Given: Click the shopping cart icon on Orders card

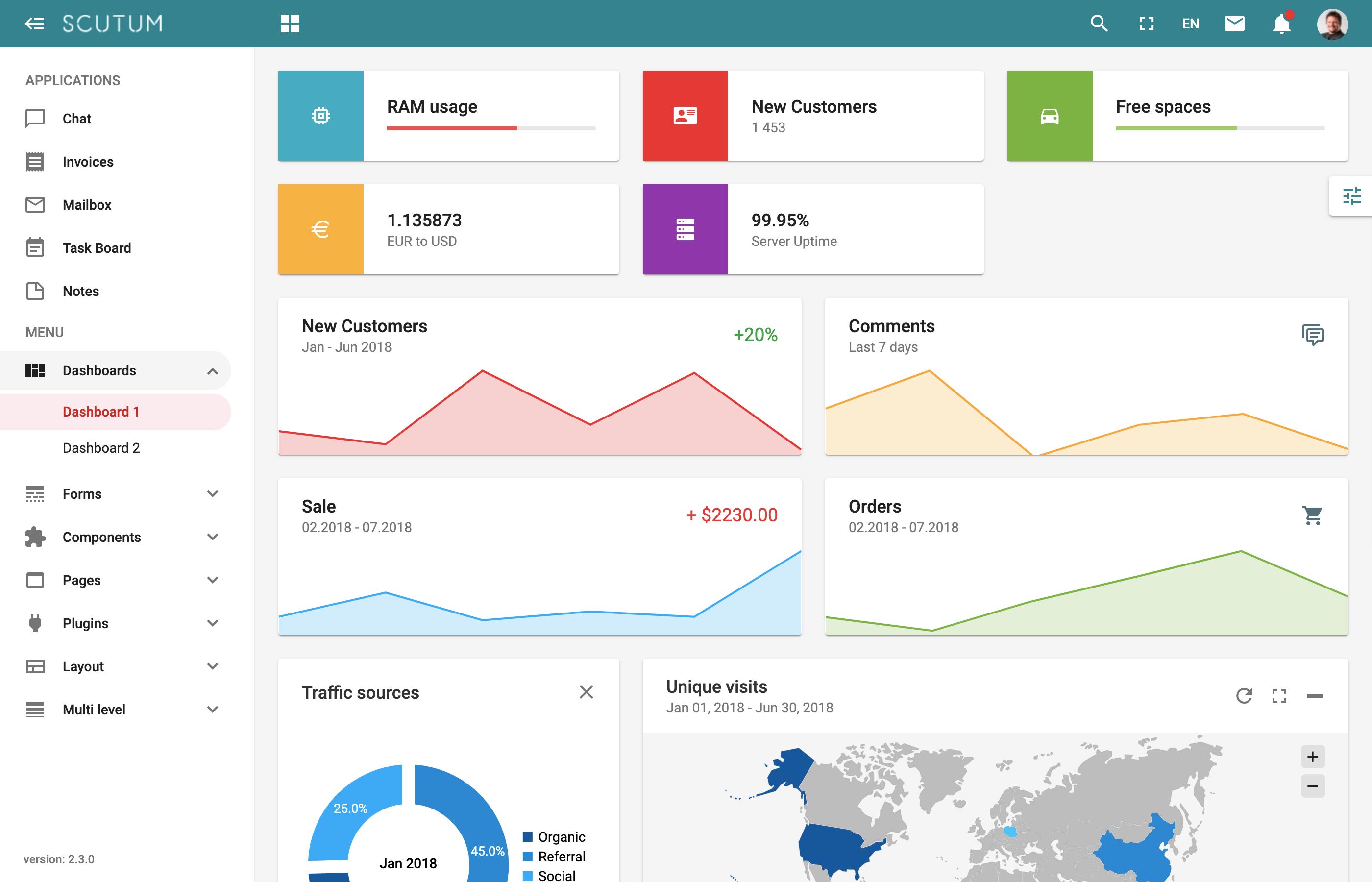Looking at the screenshot, I should [1312, 515].
